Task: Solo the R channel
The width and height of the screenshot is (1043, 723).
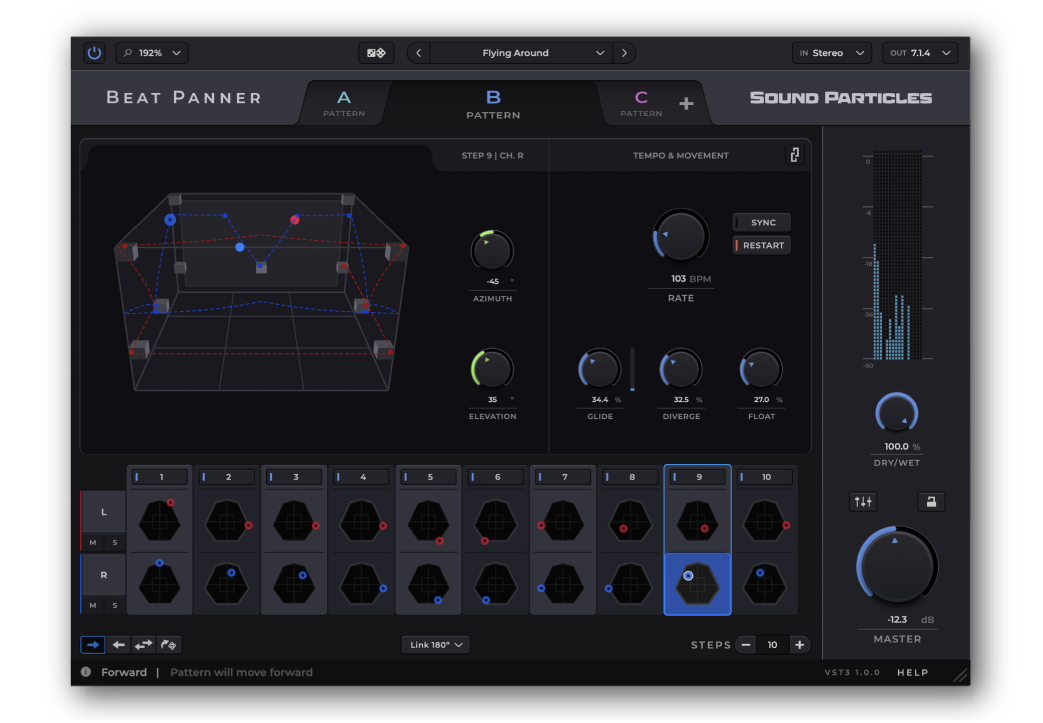Action: click(115, 605)
